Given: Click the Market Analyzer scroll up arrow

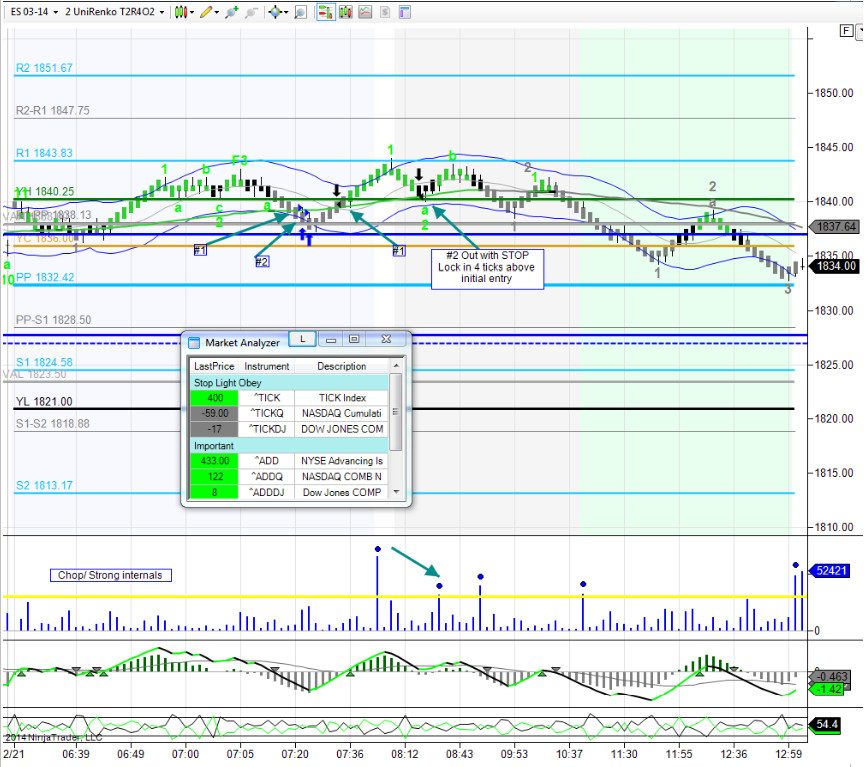Looking at the screenshot, I should 395,366.
